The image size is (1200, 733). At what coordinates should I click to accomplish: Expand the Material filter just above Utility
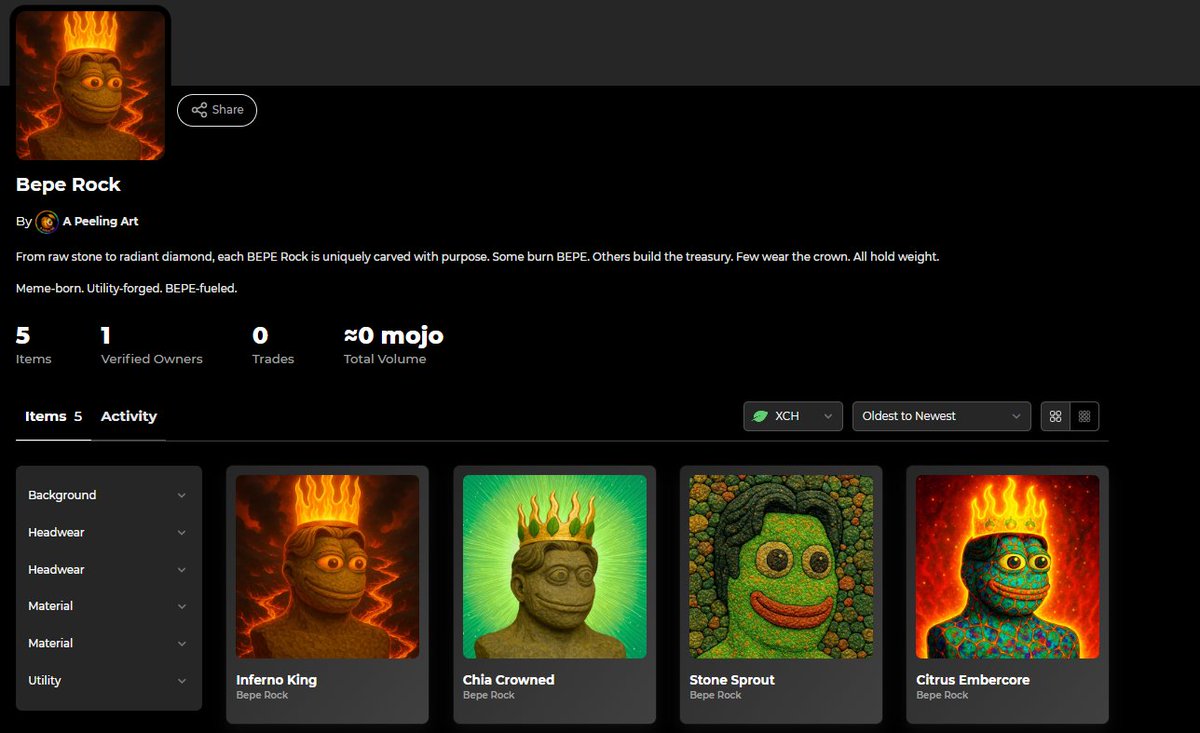108,643
